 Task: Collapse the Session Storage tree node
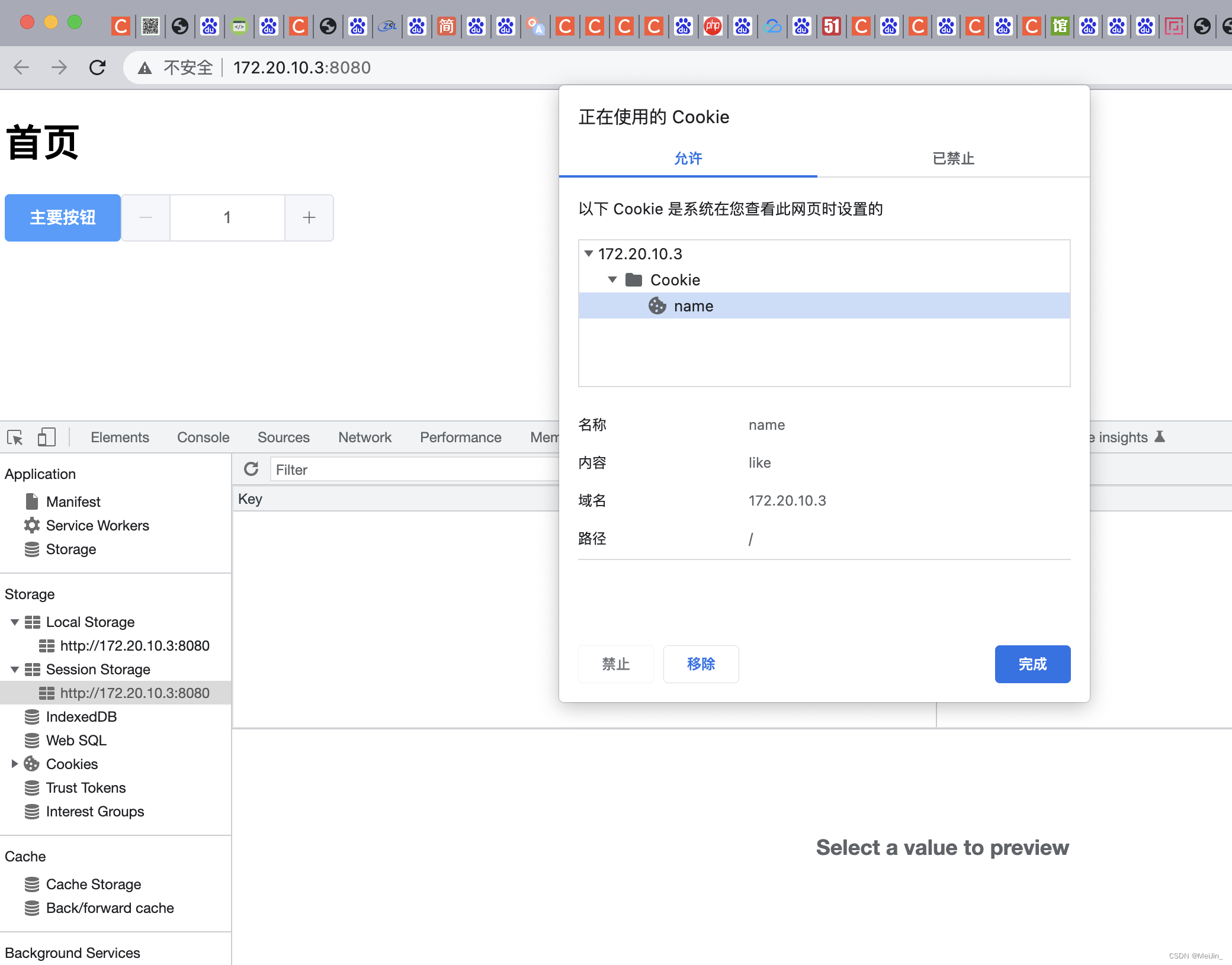[15, 669]
